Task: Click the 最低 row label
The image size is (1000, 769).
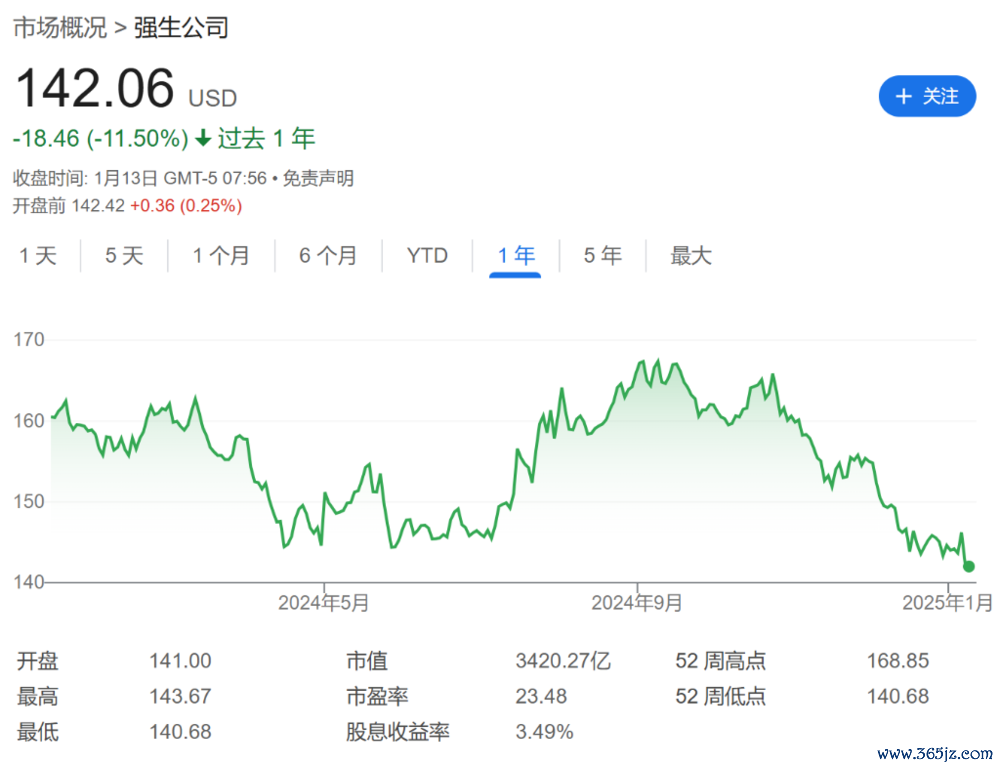Action: pyautogui.click(x=37, y=732)
